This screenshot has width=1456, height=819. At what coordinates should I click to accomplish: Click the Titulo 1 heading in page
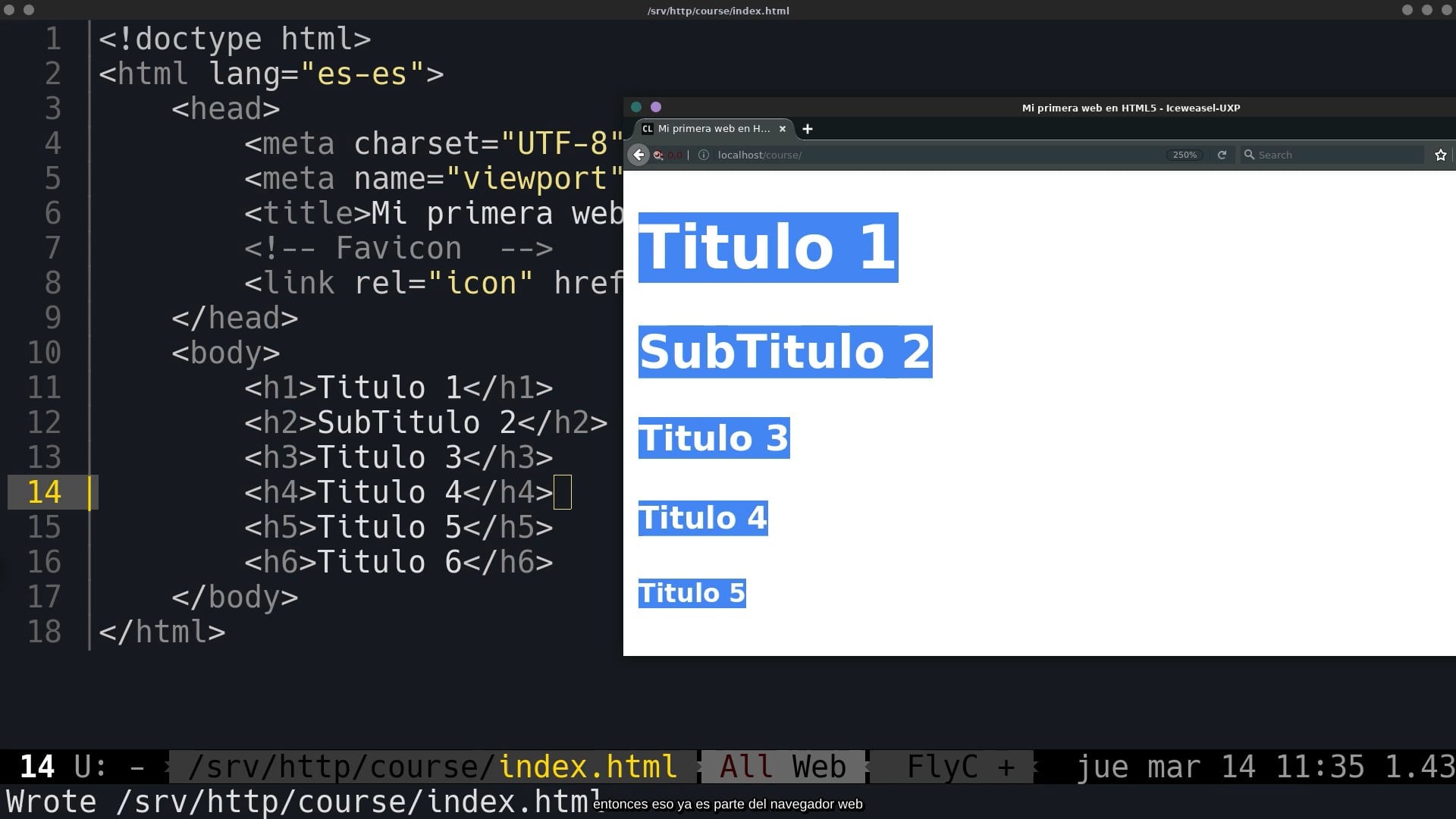(767, 247)
